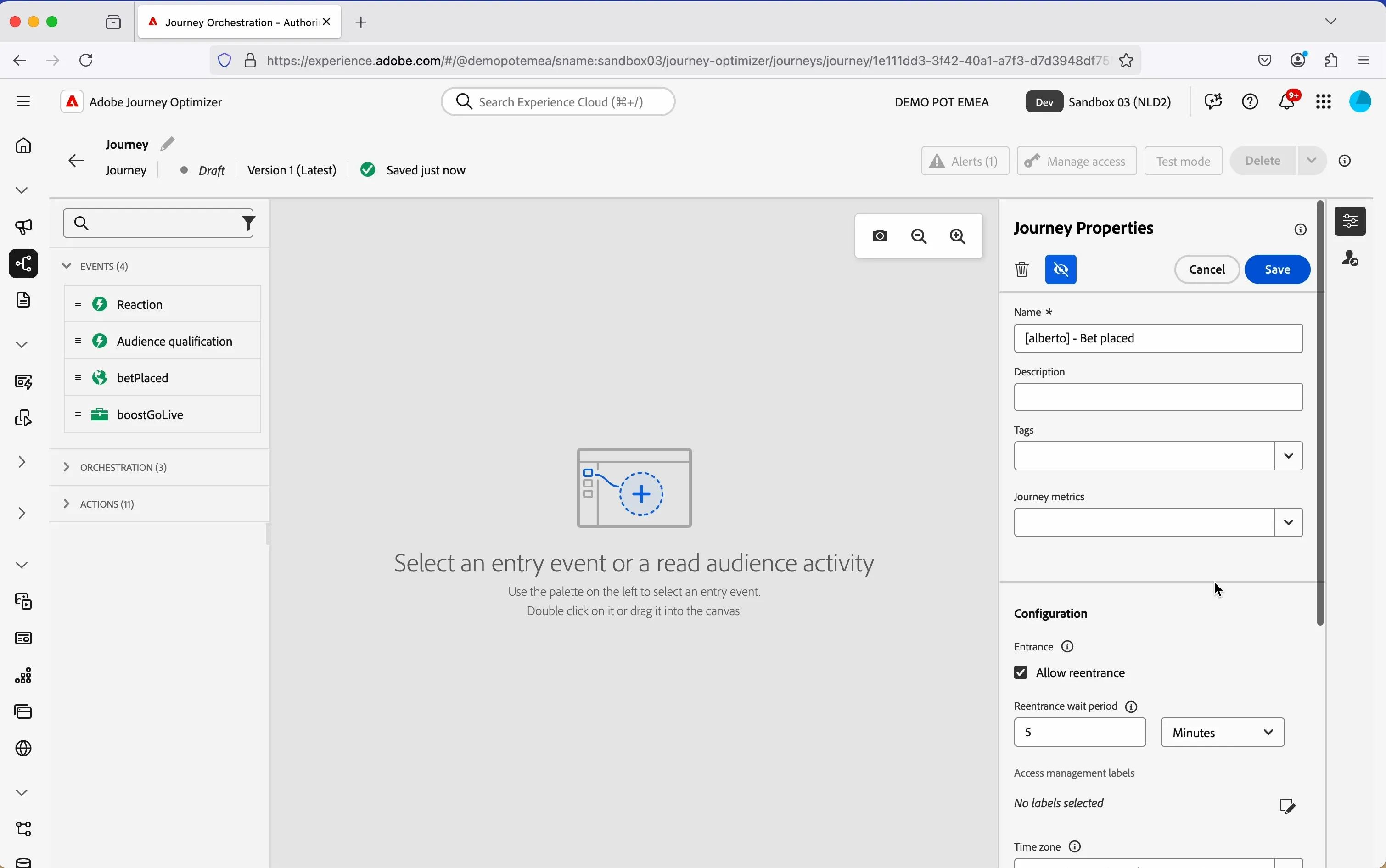Open the Home icon in the sidebar
Image resolution: width=1386 pixels, height=868 pixels.
(x=23, y=146)
